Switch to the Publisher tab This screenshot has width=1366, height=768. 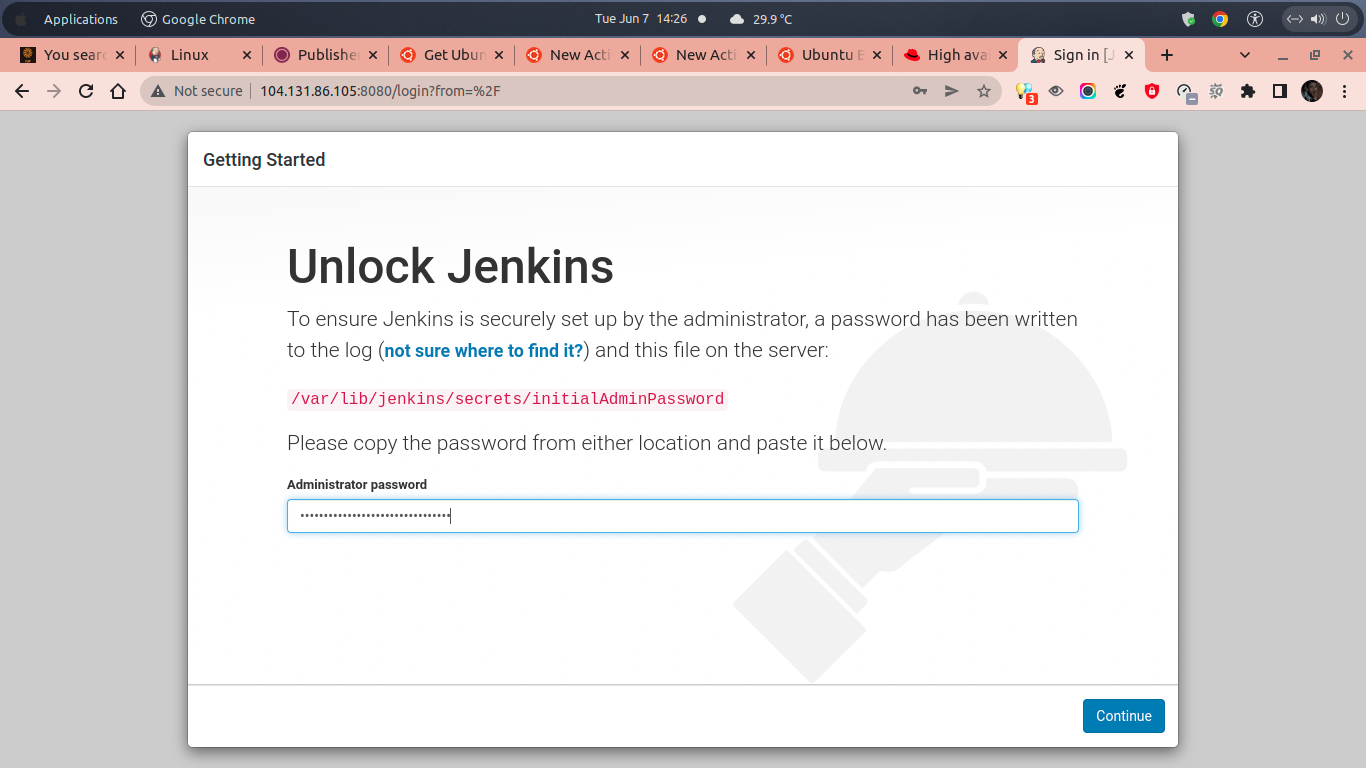pos(327,55)
